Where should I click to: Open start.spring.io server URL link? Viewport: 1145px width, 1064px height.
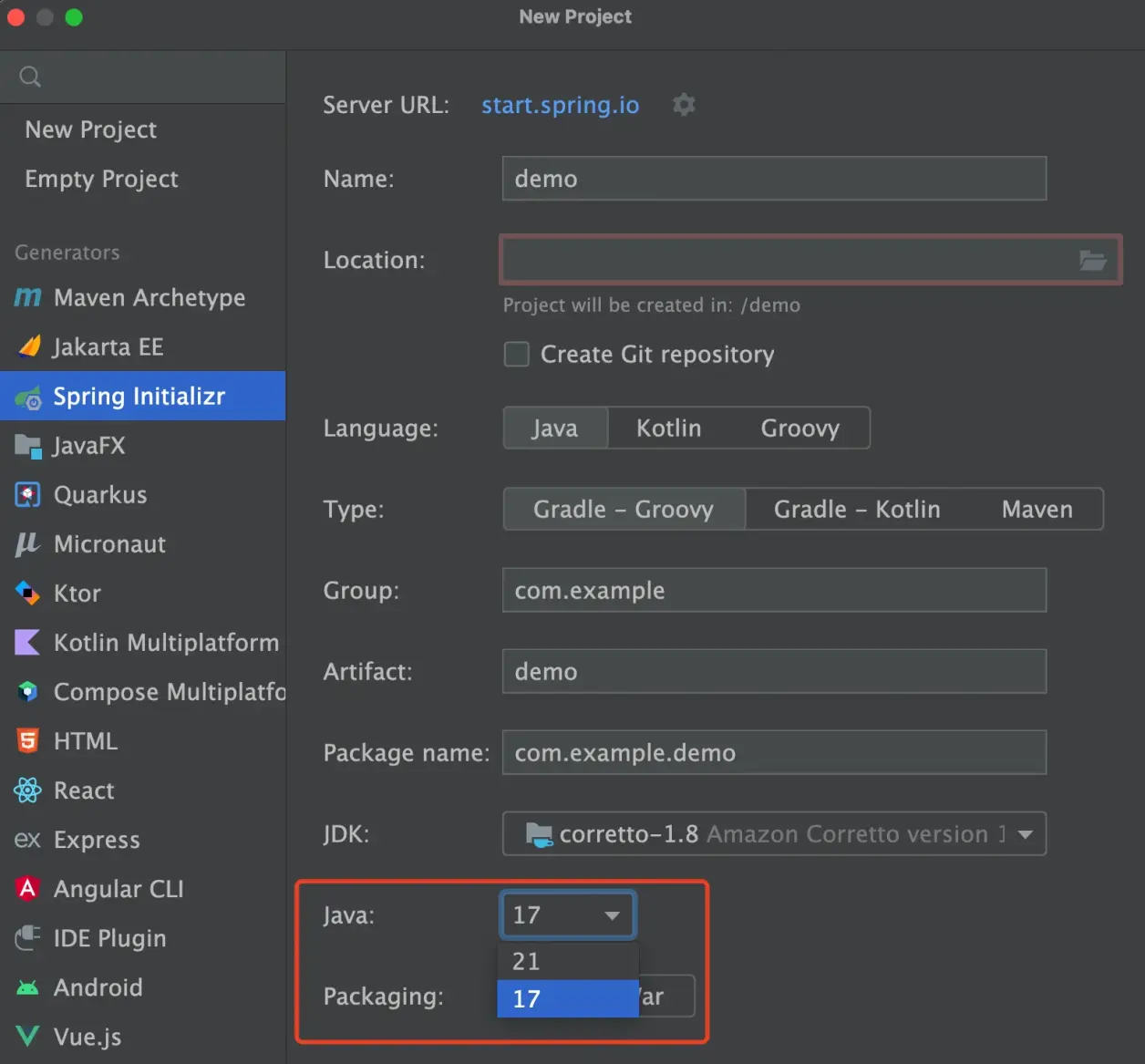(561, 105)
